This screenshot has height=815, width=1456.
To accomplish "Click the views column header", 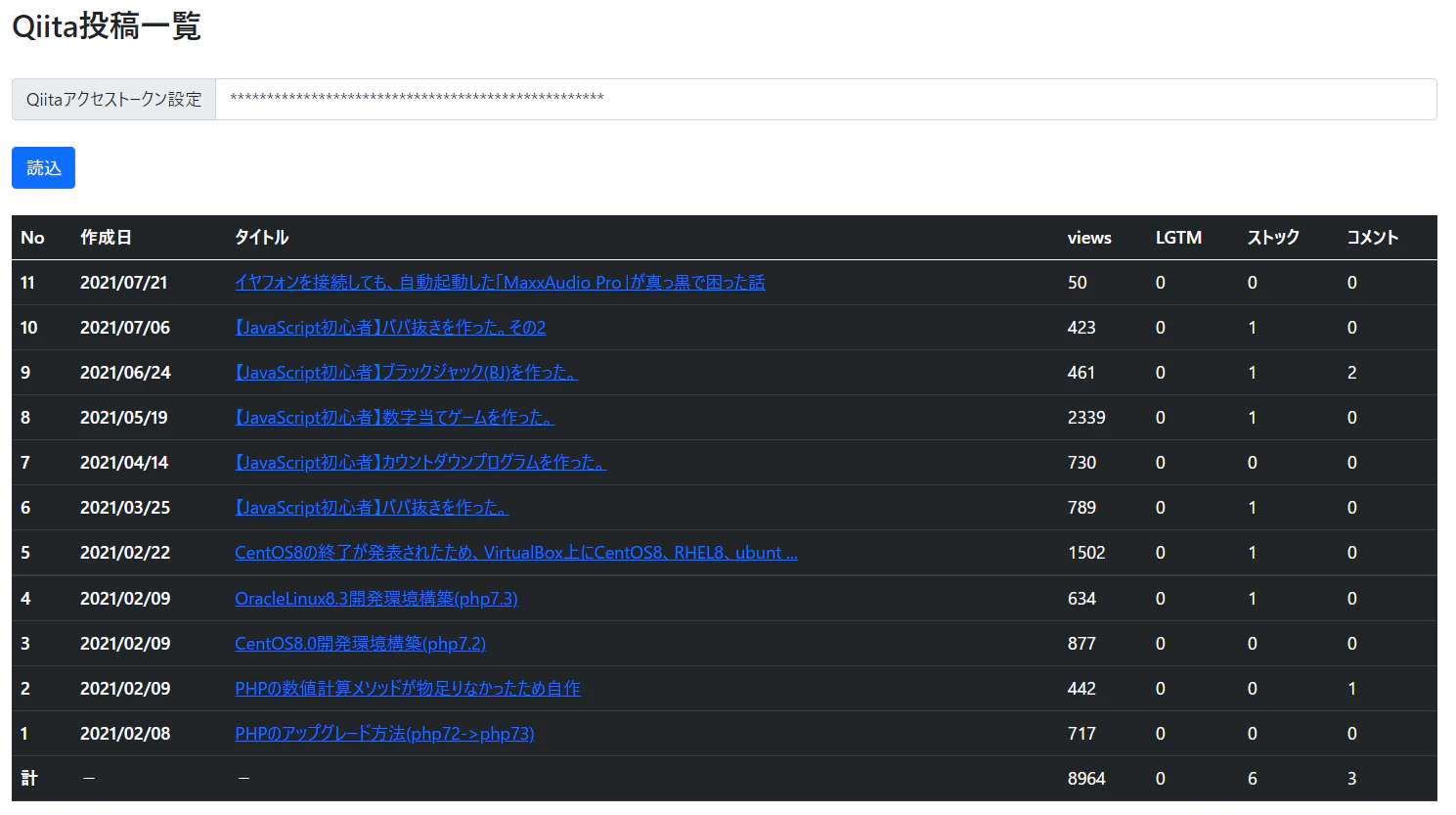I will tap(1089, 238).
